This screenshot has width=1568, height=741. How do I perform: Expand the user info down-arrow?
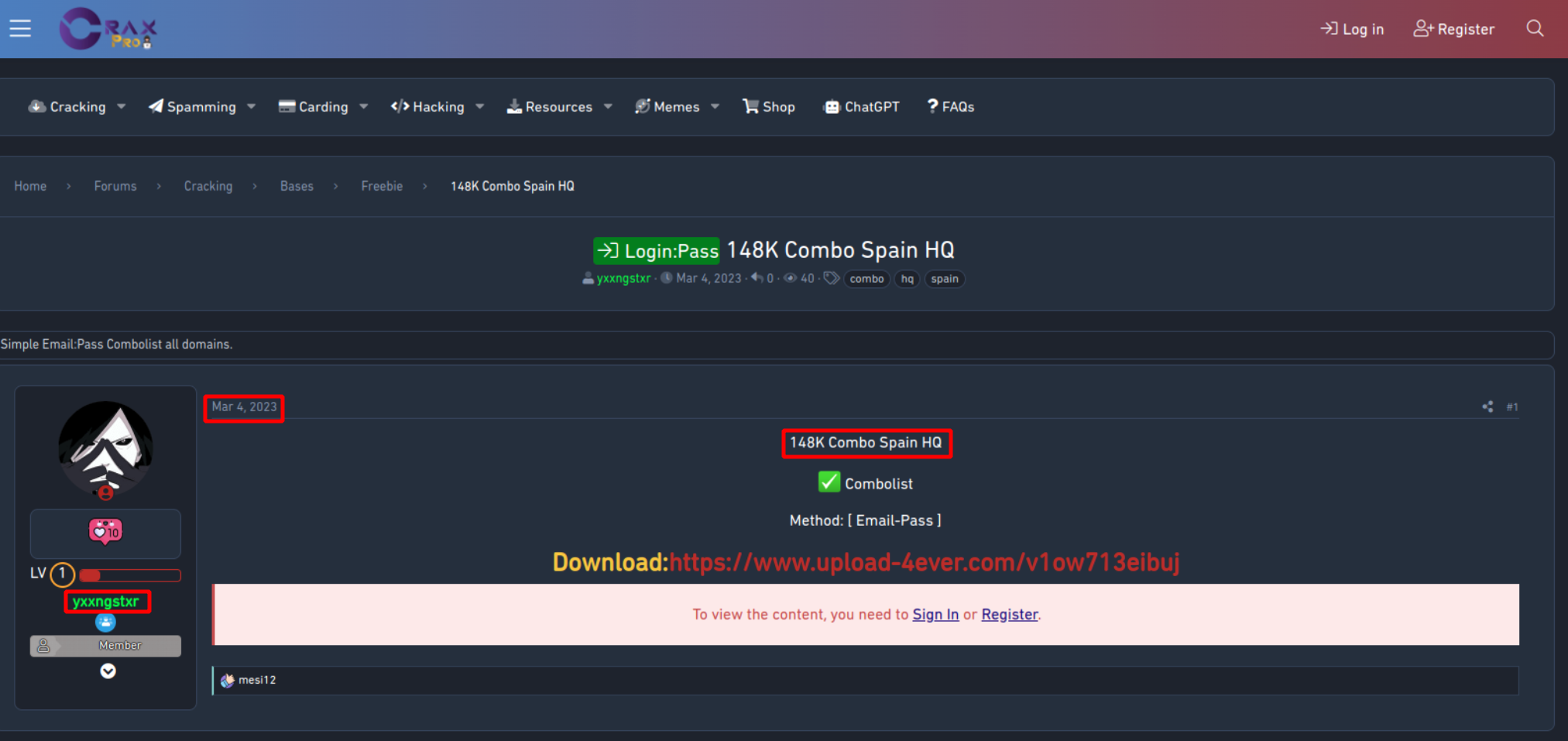[108, 671]
